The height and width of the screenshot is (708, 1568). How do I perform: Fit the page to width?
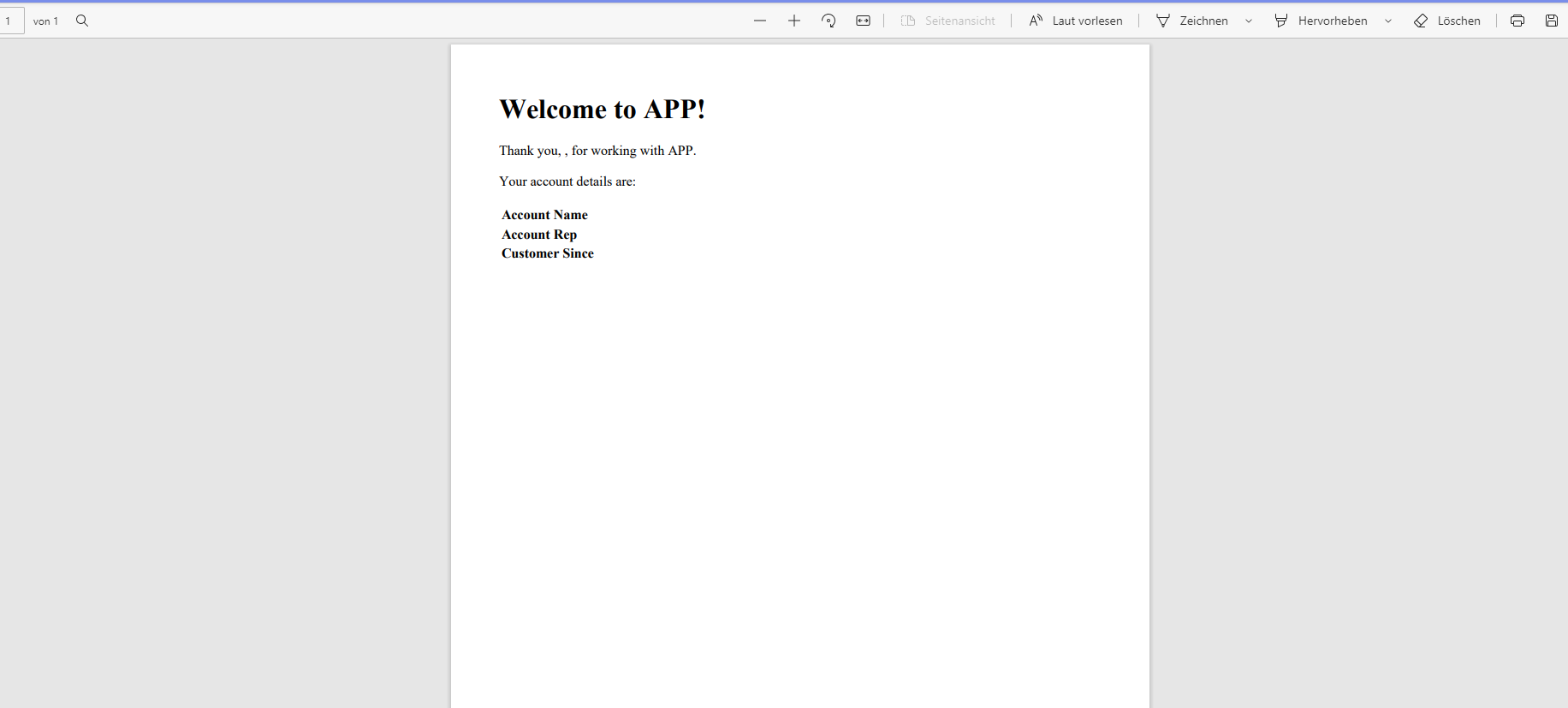click(863, 21)
